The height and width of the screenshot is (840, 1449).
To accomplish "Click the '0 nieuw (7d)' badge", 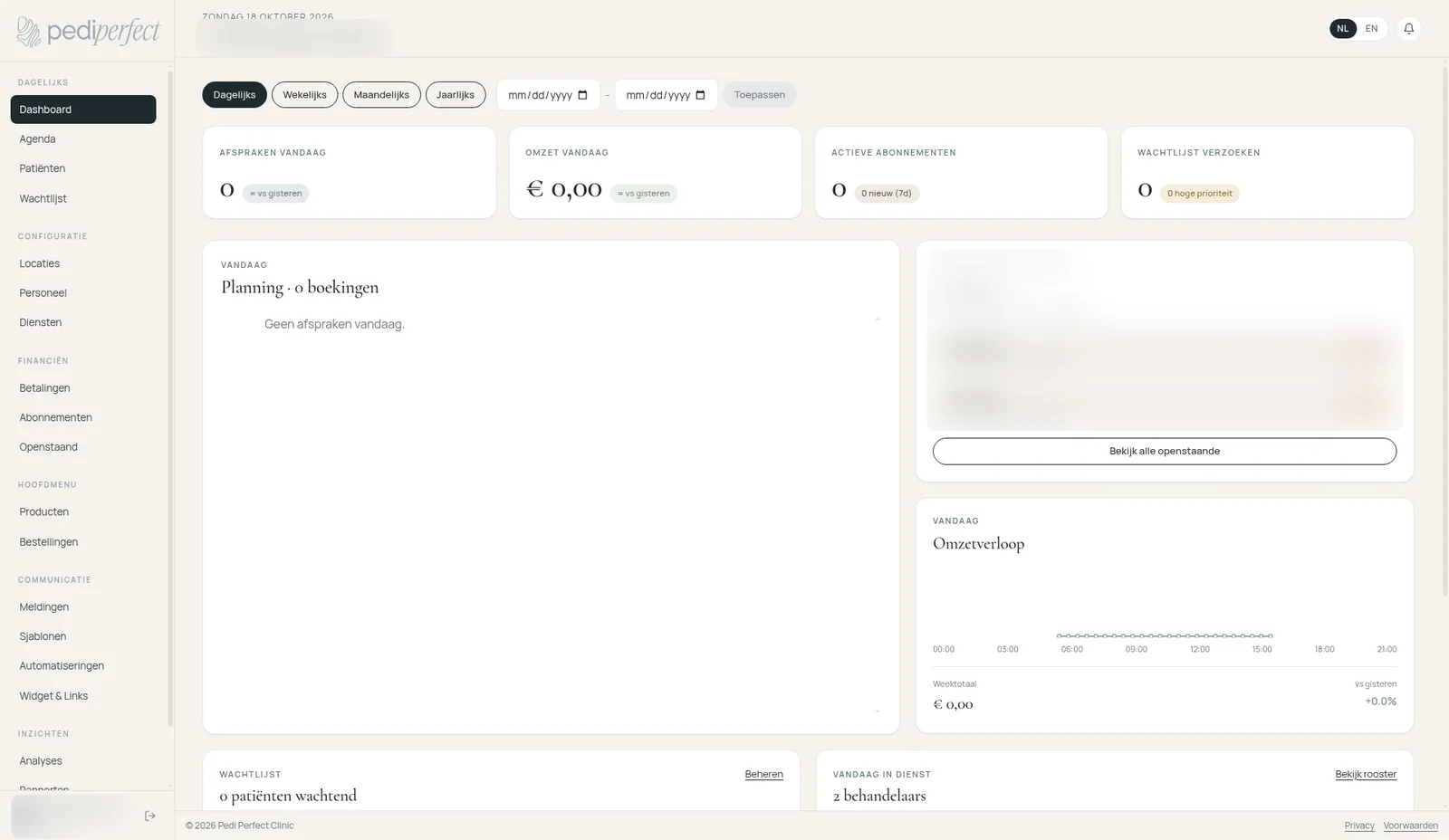I will coord(887,193).
